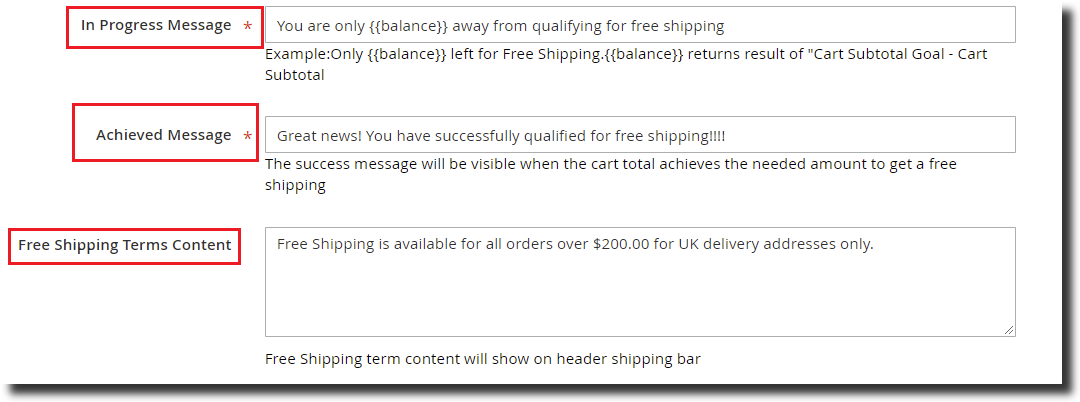Click the Achieved Message label
This screenshot has height=402, width=1080.
click(x=163, y=135)
